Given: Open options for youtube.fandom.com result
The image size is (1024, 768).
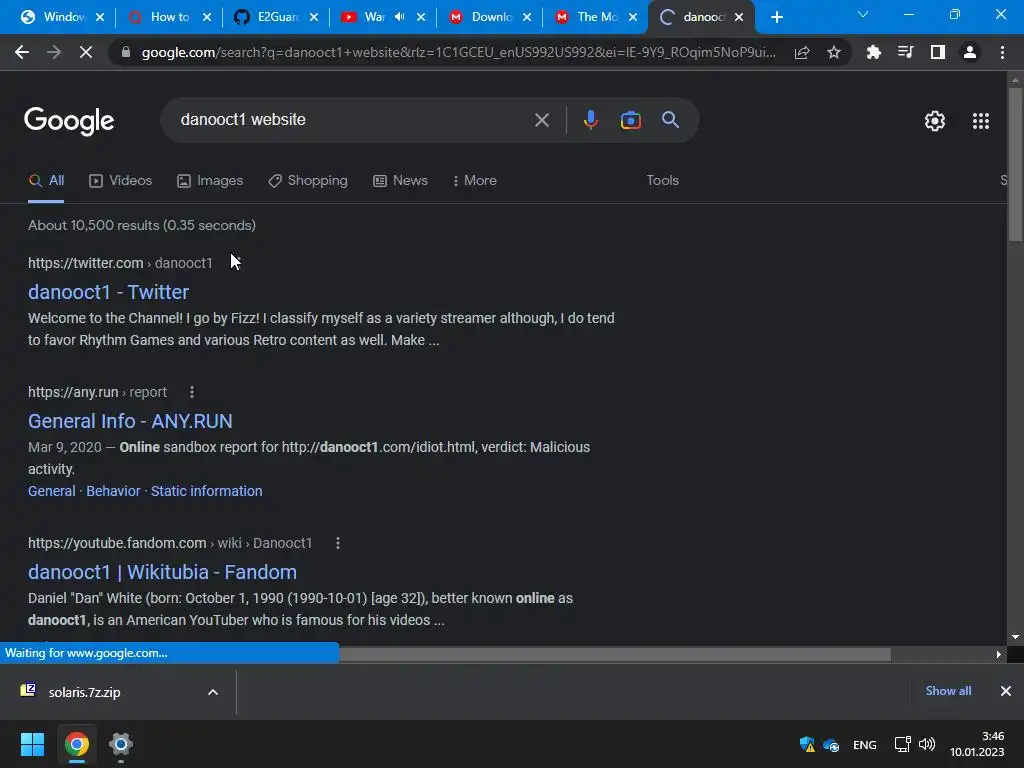Looking at the screenshot, I should click(x=338, y=543).
